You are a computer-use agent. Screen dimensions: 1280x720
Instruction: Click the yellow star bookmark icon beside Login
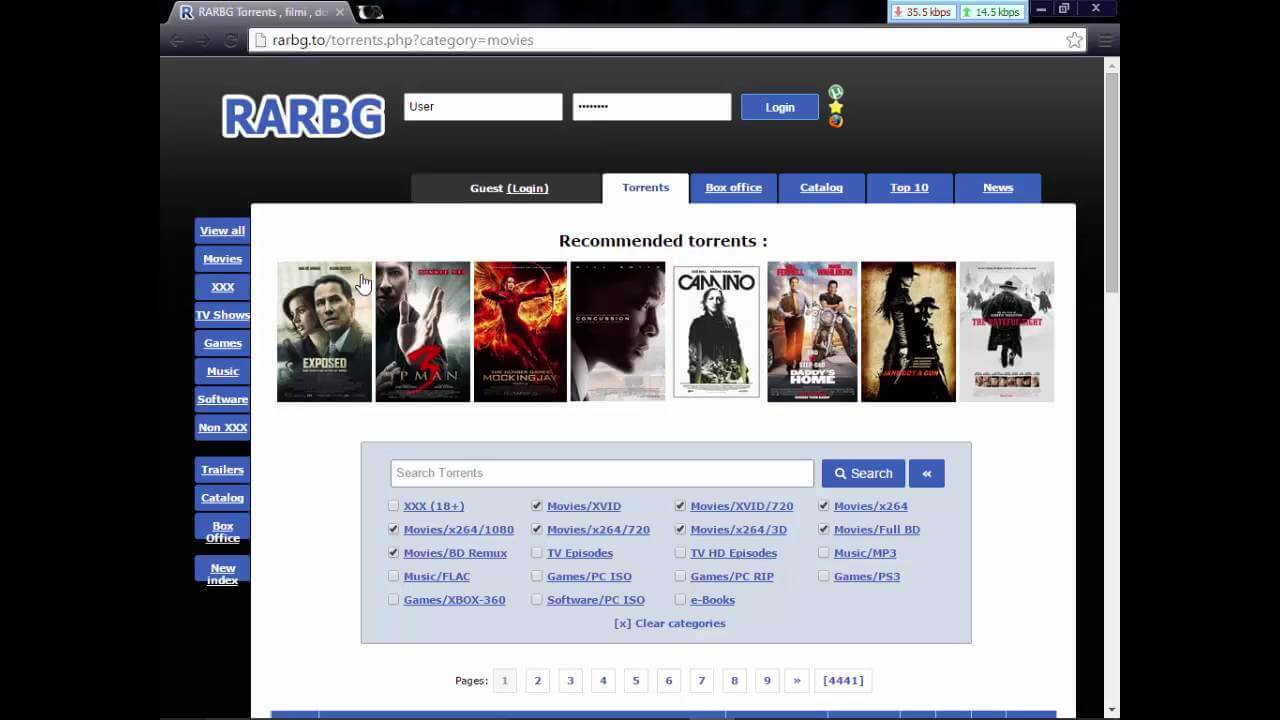point(836,107)
